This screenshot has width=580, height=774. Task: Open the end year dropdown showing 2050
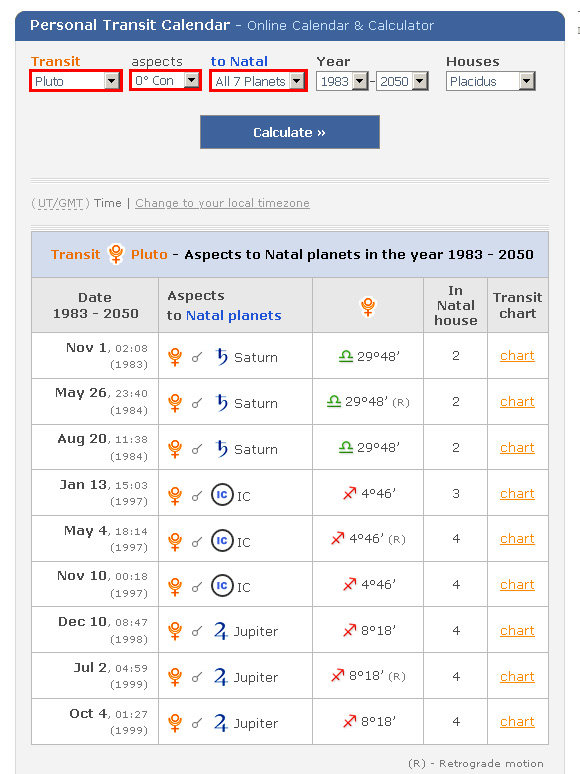[402, 81]
